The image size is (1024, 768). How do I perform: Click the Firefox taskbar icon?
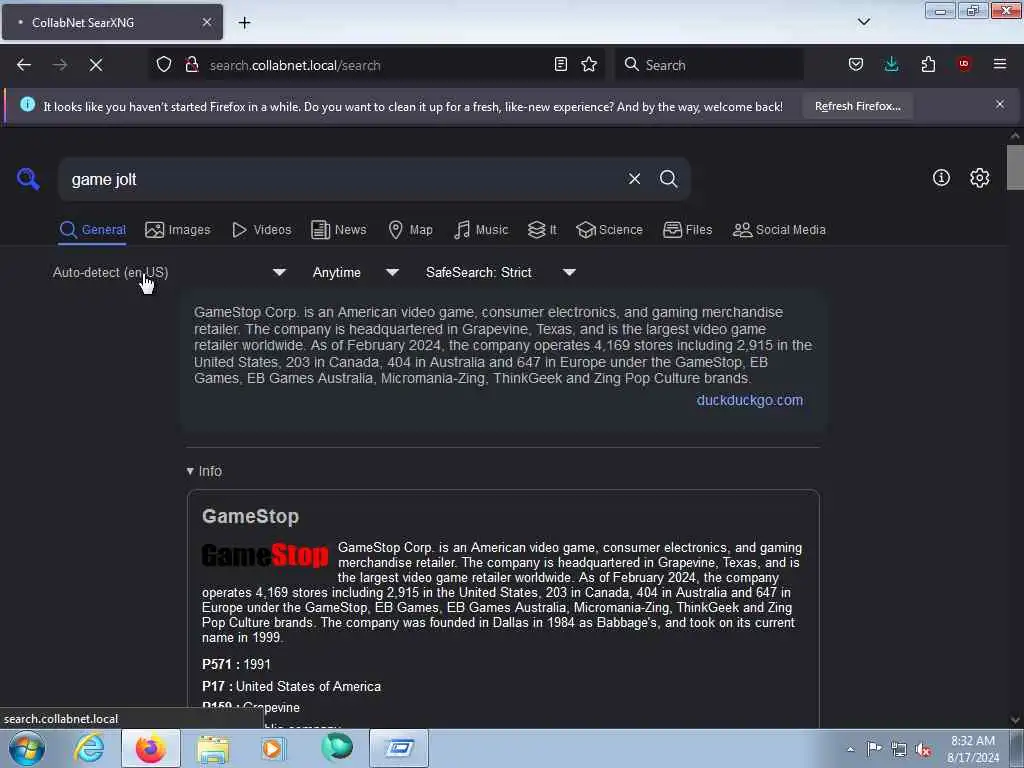pos(151,748)
